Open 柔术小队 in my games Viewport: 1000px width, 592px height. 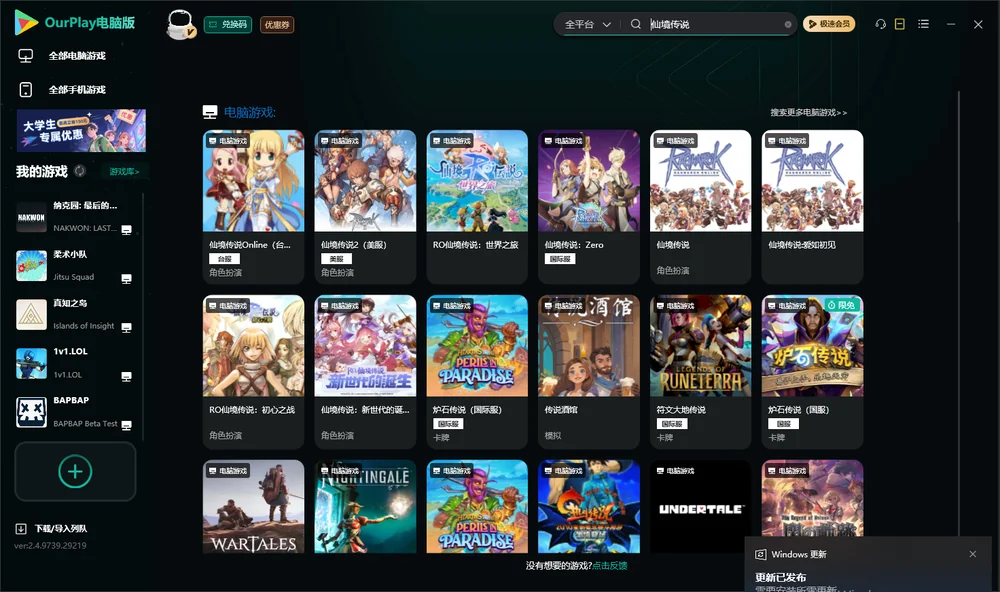(x=75, y=265)
